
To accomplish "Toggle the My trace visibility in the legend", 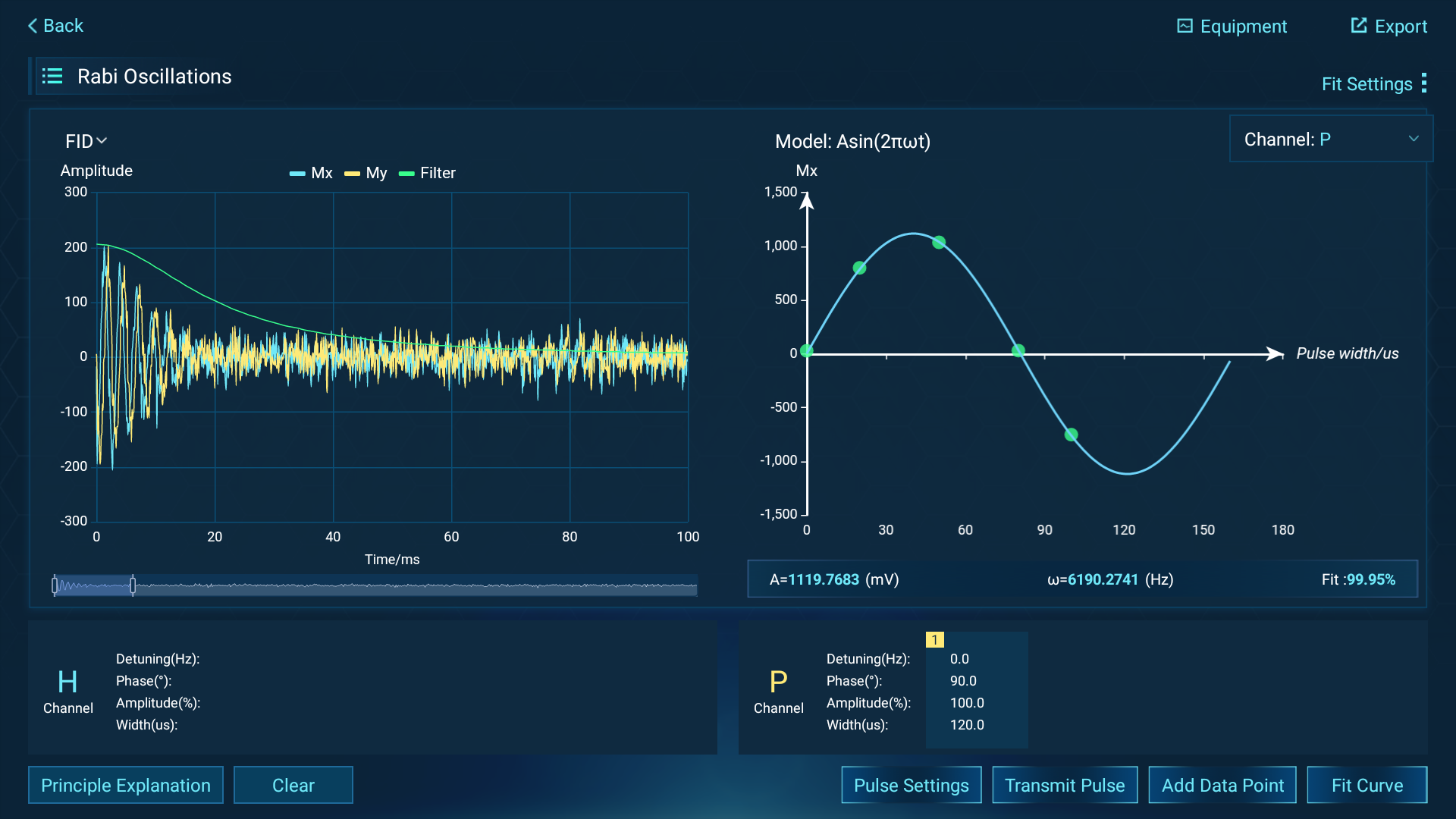I will coord(365,173).
